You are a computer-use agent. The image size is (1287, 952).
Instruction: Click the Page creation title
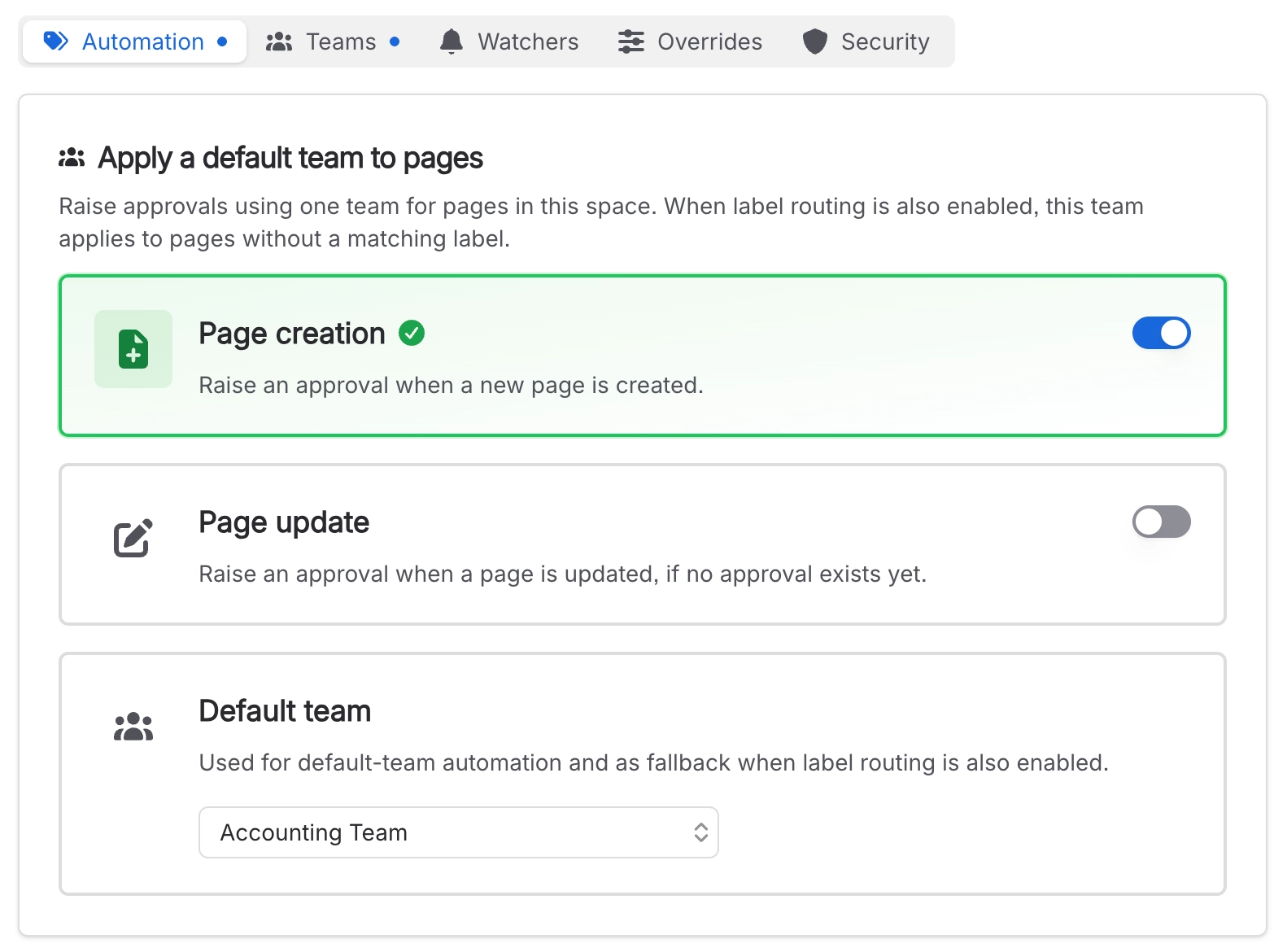292,334
